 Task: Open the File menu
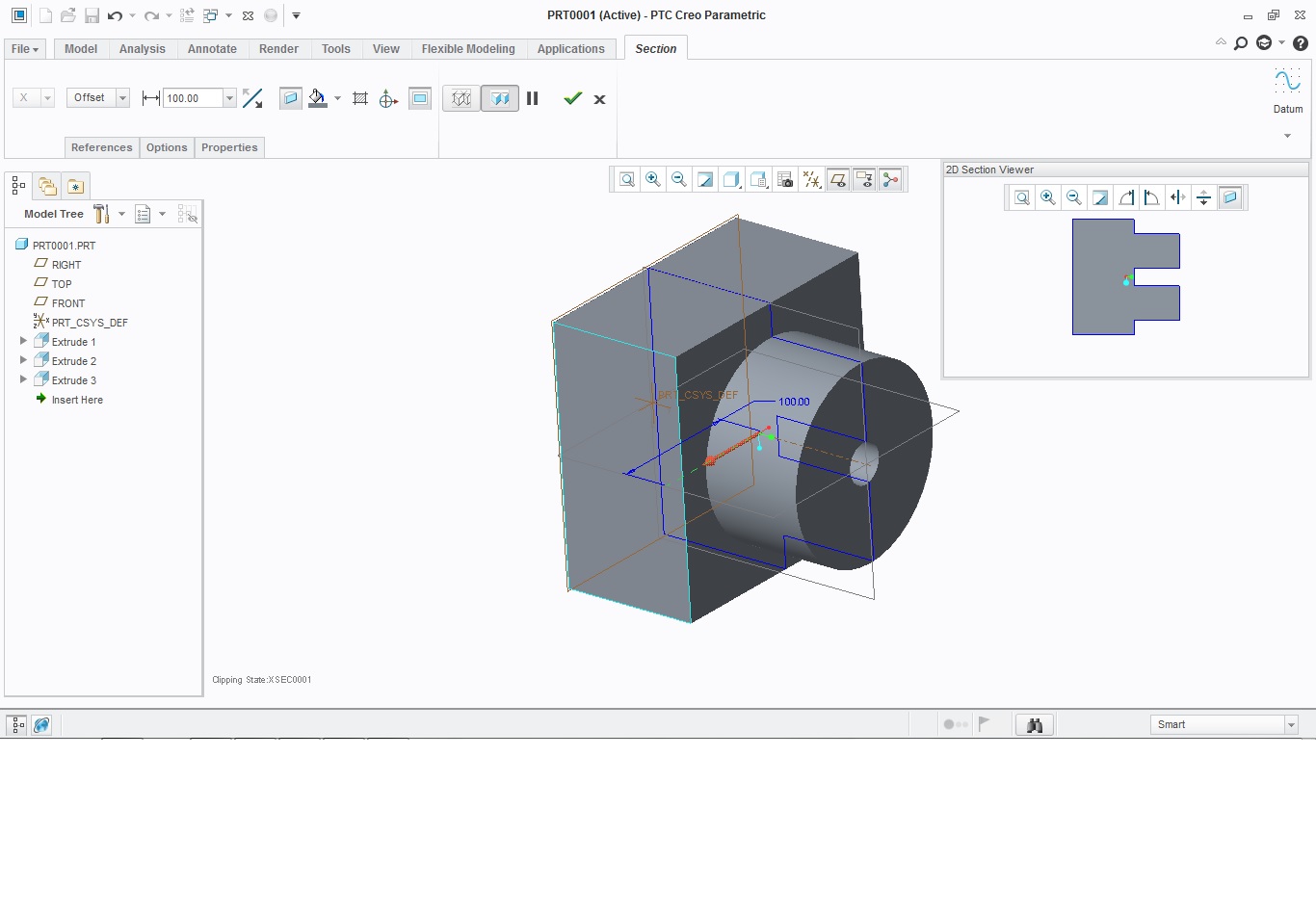(x=25, y=49)
